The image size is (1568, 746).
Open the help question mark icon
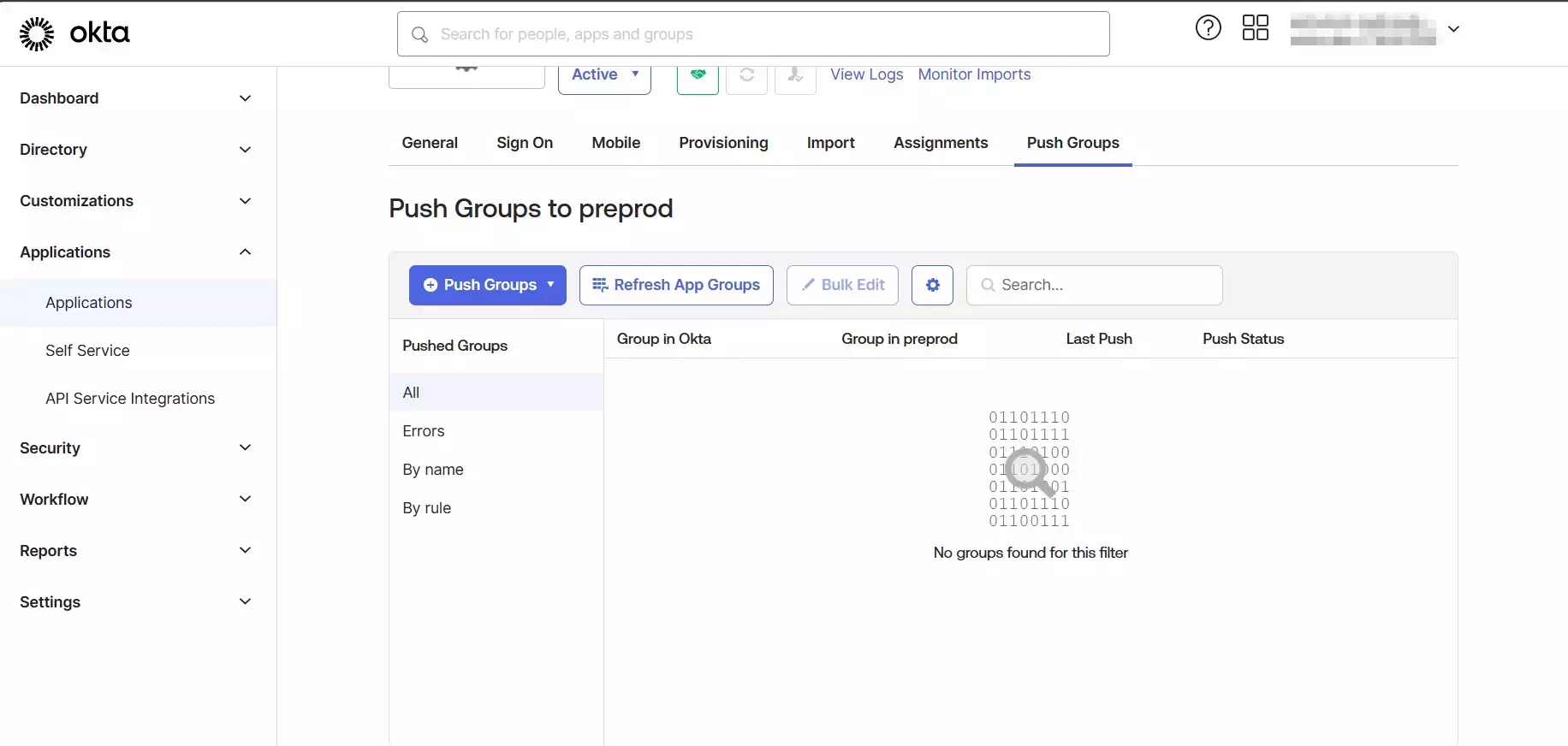coord(1208,28)
